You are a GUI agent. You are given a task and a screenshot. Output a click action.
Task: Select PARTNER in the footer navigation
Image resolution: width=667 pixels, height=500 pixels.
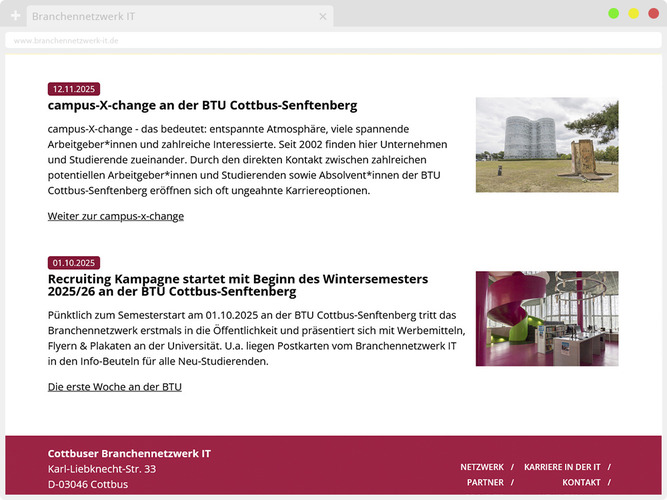(x=485, y=482)
